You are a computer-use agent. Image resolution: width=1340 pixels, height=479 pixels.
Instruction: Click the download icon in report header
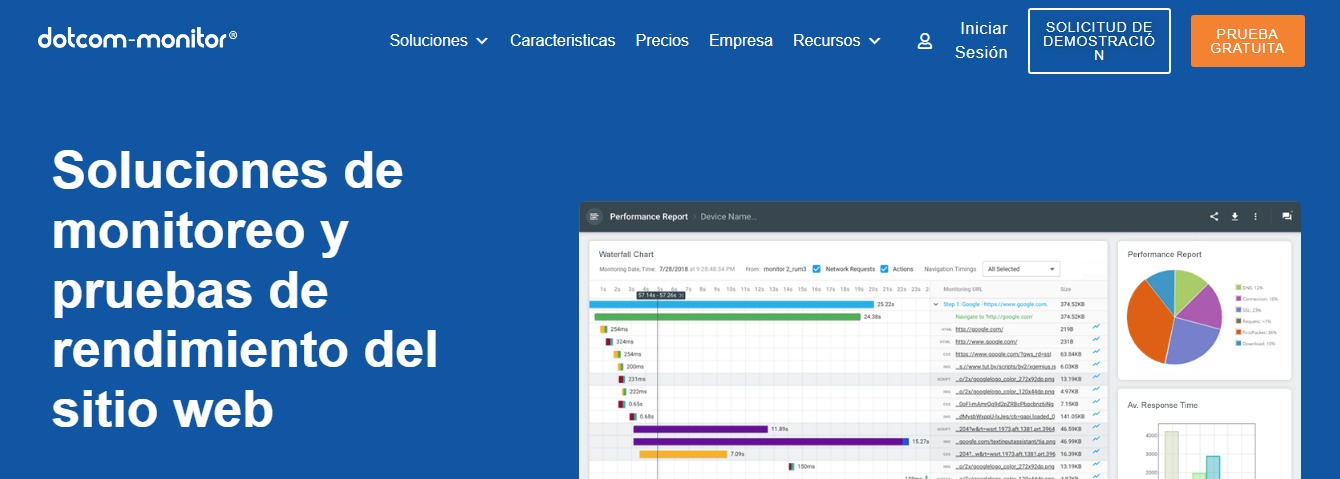1235,216
